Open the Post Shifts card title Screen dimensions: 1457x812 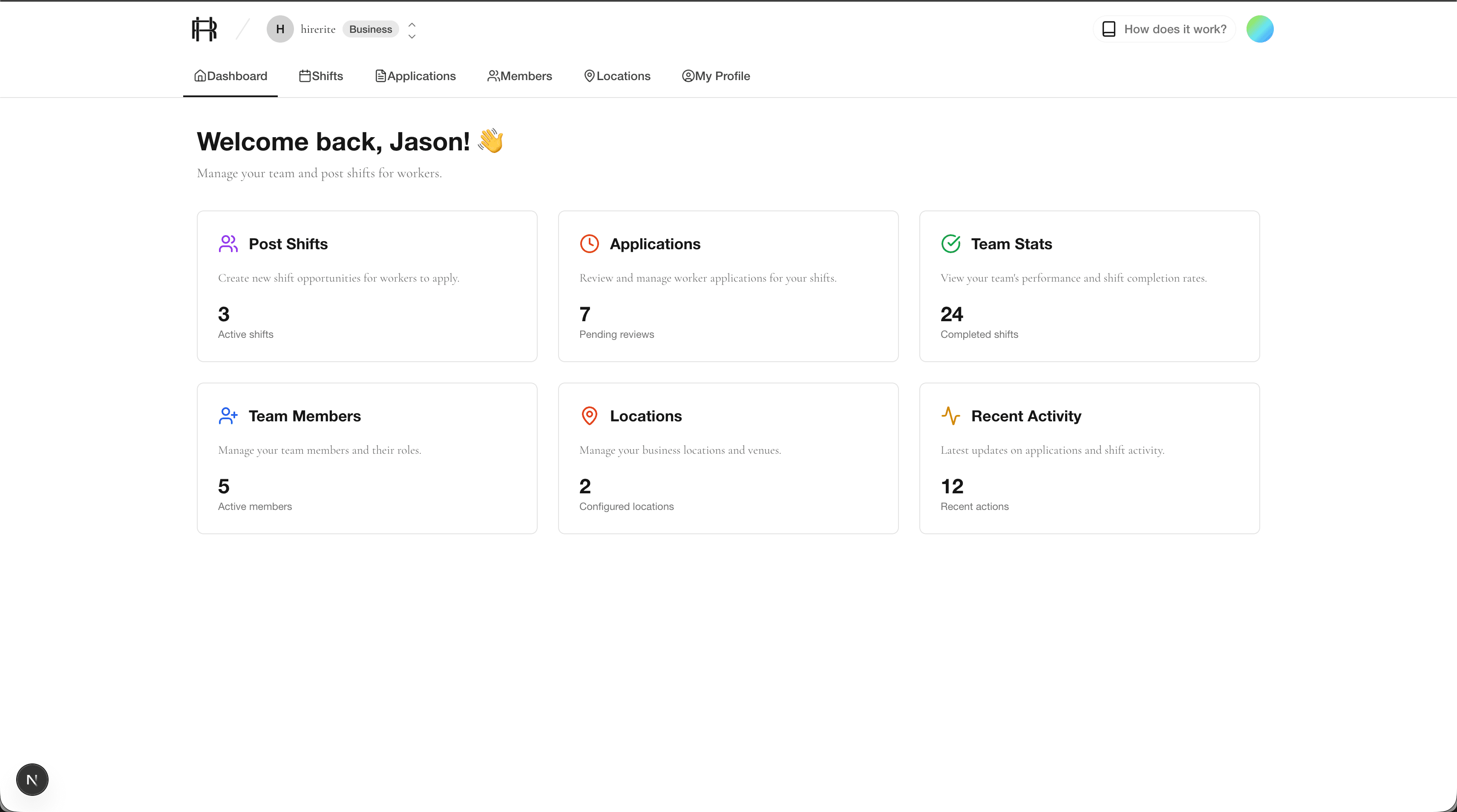[288, 244]
